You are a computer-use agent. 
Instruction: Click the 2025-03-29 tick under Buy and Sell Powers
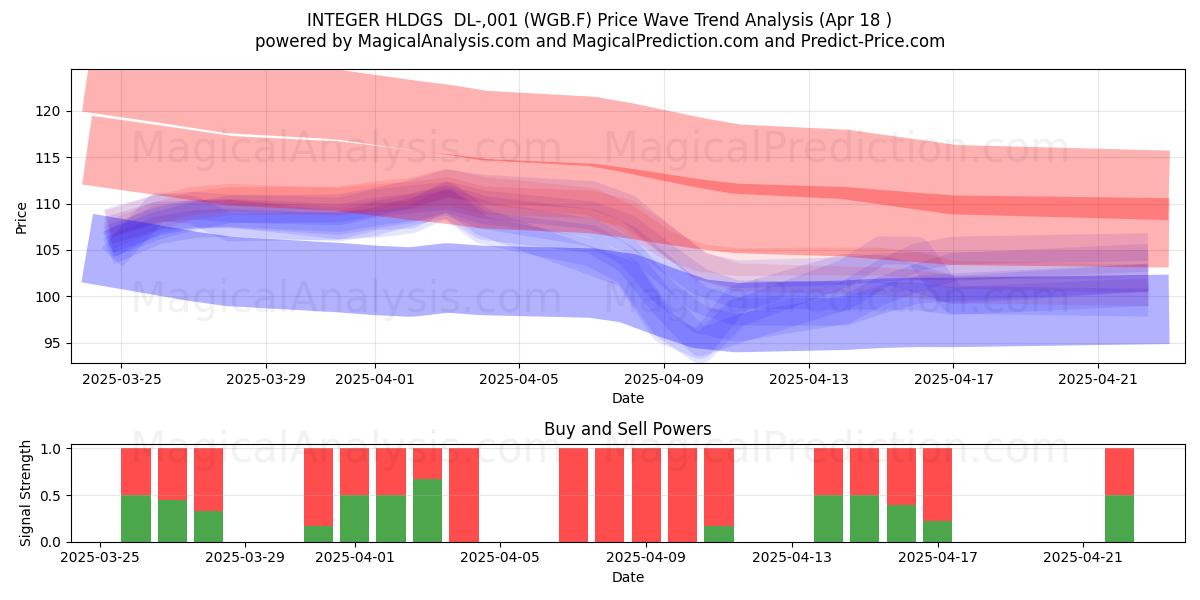click(246, 558)
